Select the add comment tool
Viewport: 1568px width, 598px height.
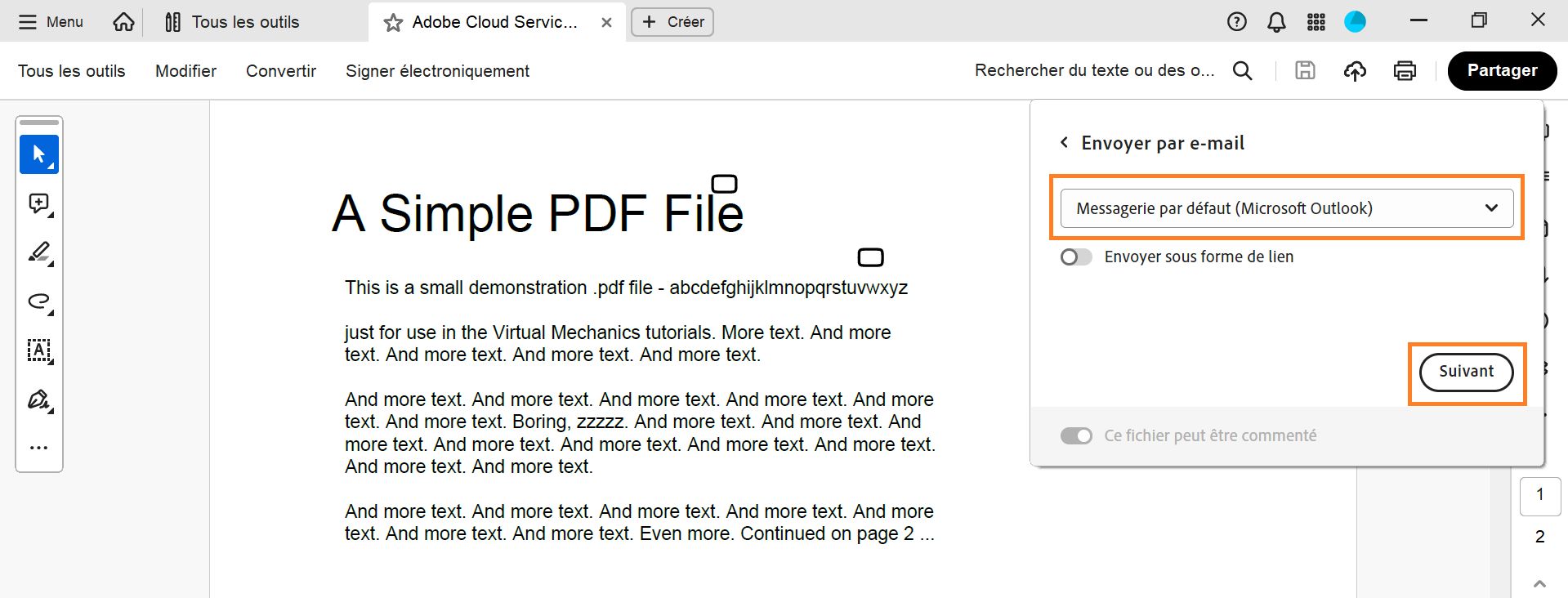point(39,203)
